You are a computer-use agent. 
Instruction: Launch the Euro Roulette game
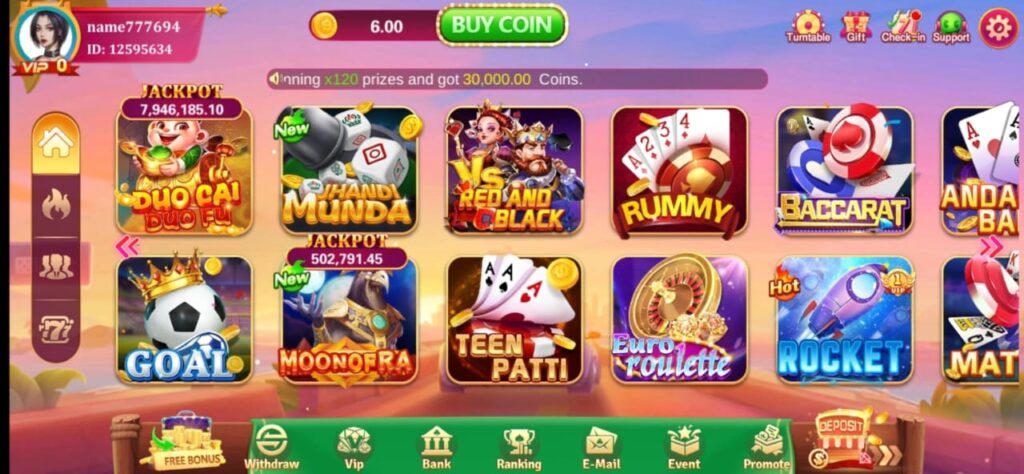[x=679, y=319]
